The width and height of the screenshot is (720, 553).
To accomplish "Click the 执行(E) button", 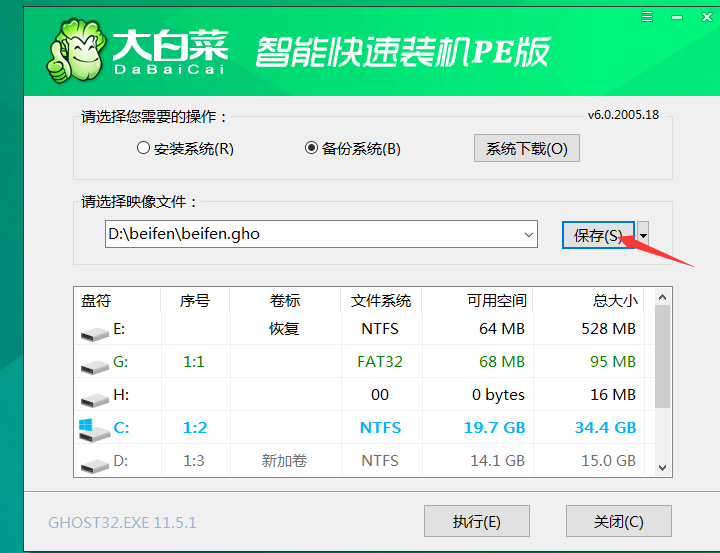I will 477,521.
